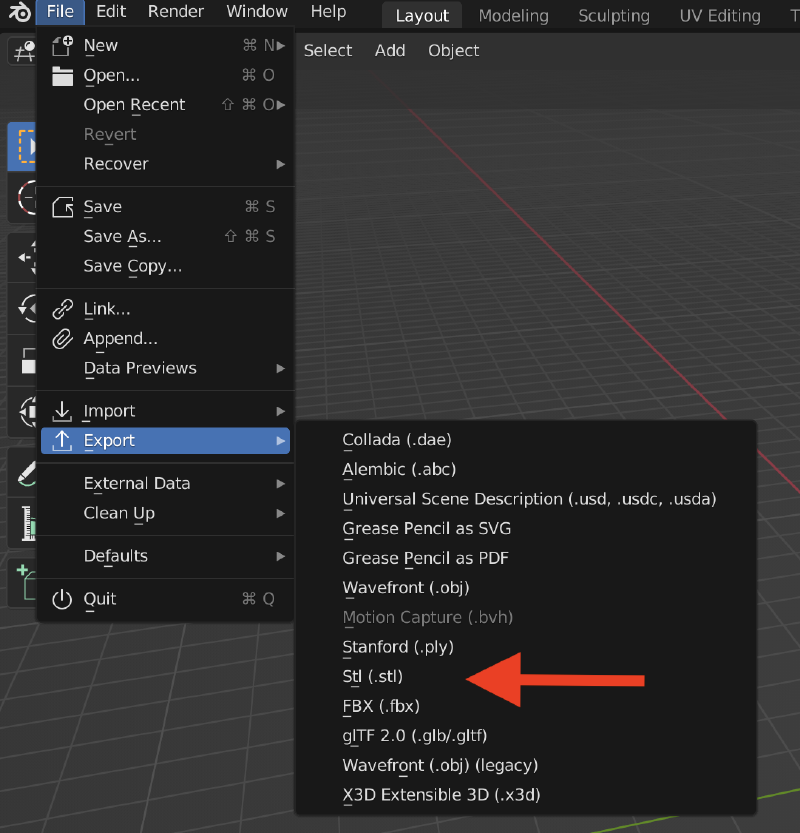Click the Open folder icon
This screenshot has width=800, height=833.
coord(62,75)
